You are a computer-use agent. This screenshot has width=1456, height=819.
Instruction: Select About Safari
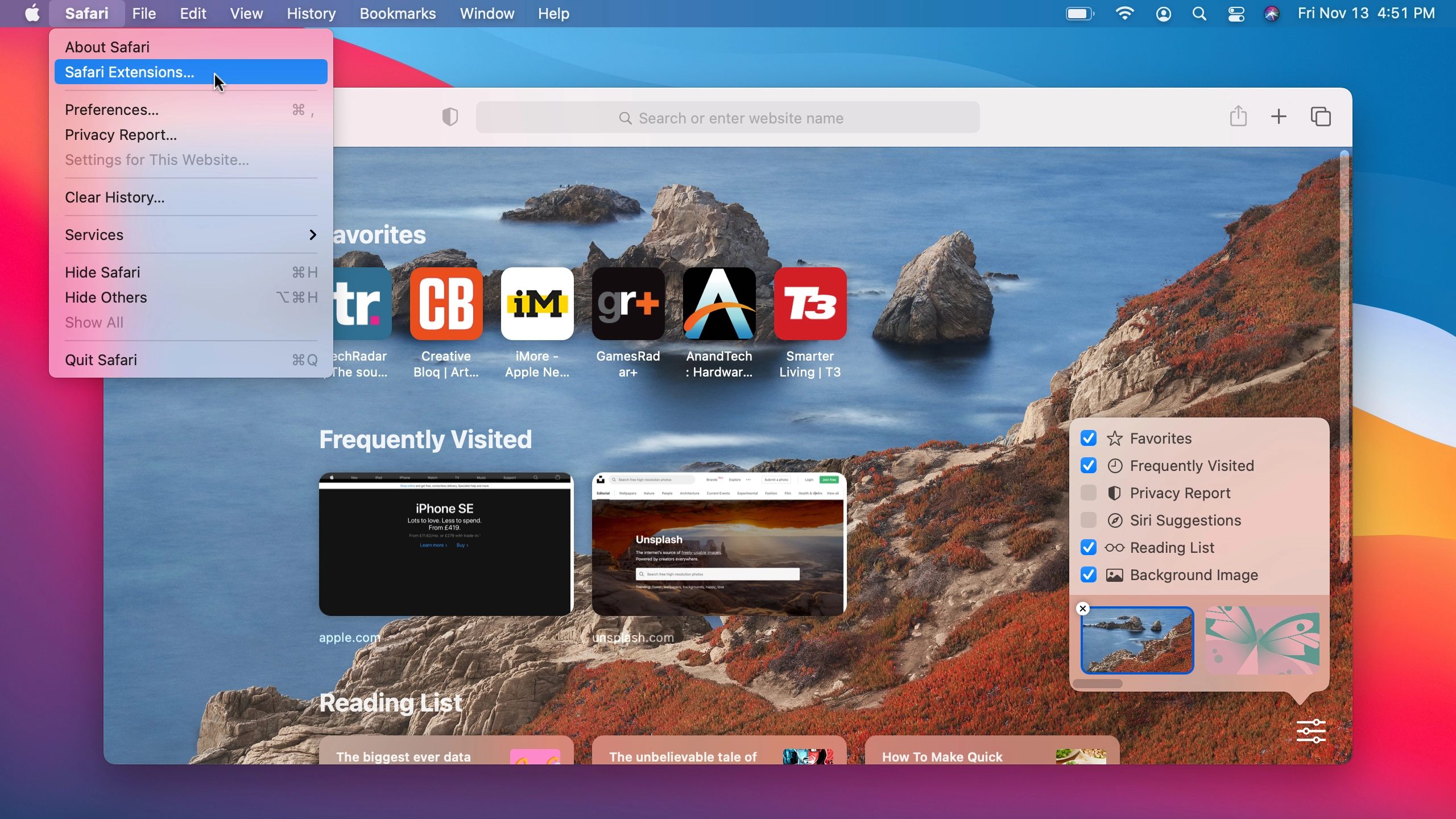(191, 47)
